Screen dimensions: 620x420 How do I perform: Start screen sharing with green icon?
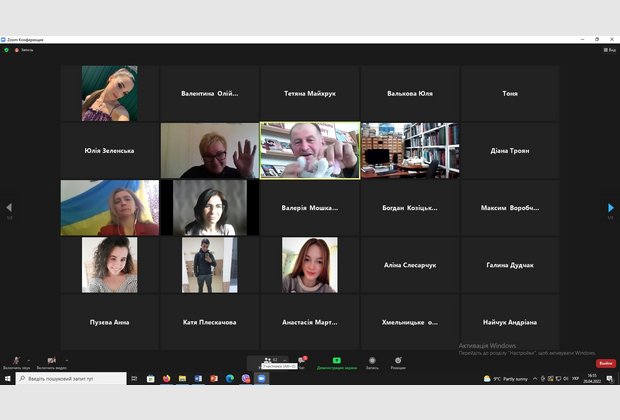(x=337, y=361)
